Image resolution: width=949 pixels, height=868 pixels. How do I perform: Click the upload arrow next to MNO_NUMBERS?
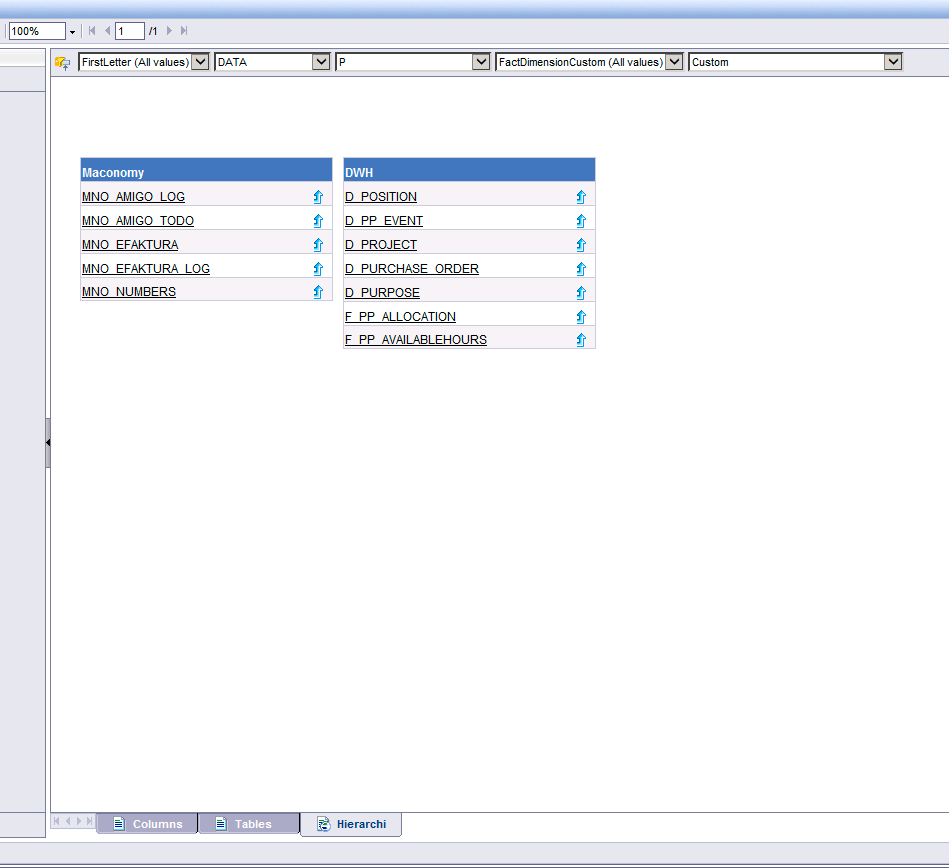pyautogui.click(x=318, y=292)
